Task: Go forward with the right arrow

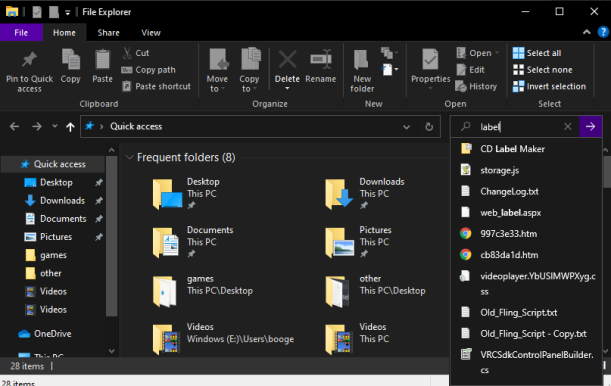Action: coord(37,127)
